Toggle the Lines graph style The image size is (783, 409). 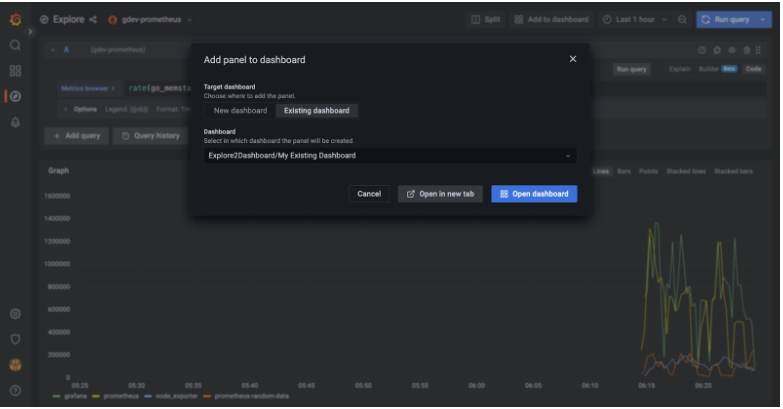601,171
